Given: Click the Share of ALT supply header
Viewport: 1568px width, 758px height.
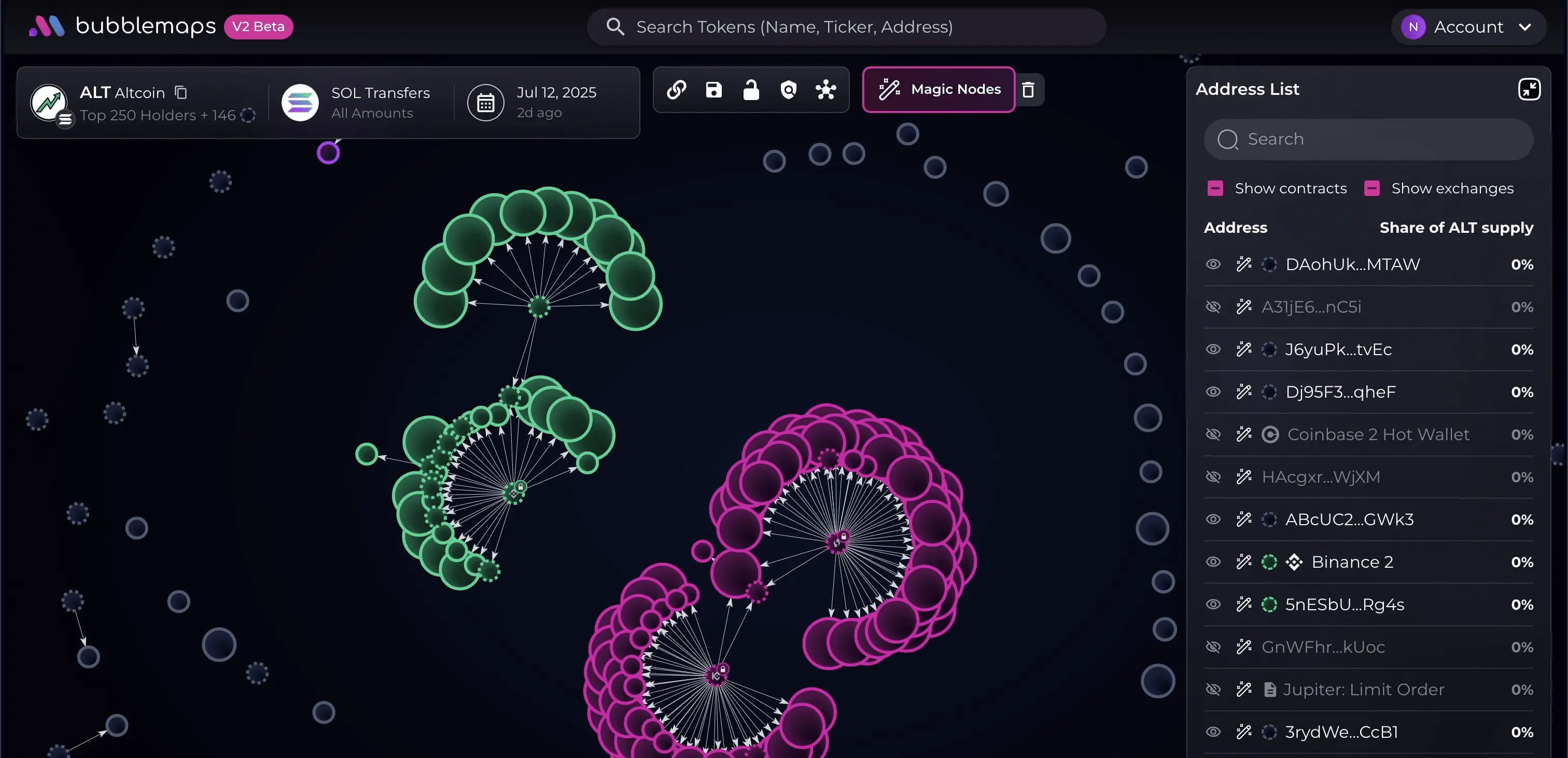Looking at the screenshot, I should tap(1456, 227).
